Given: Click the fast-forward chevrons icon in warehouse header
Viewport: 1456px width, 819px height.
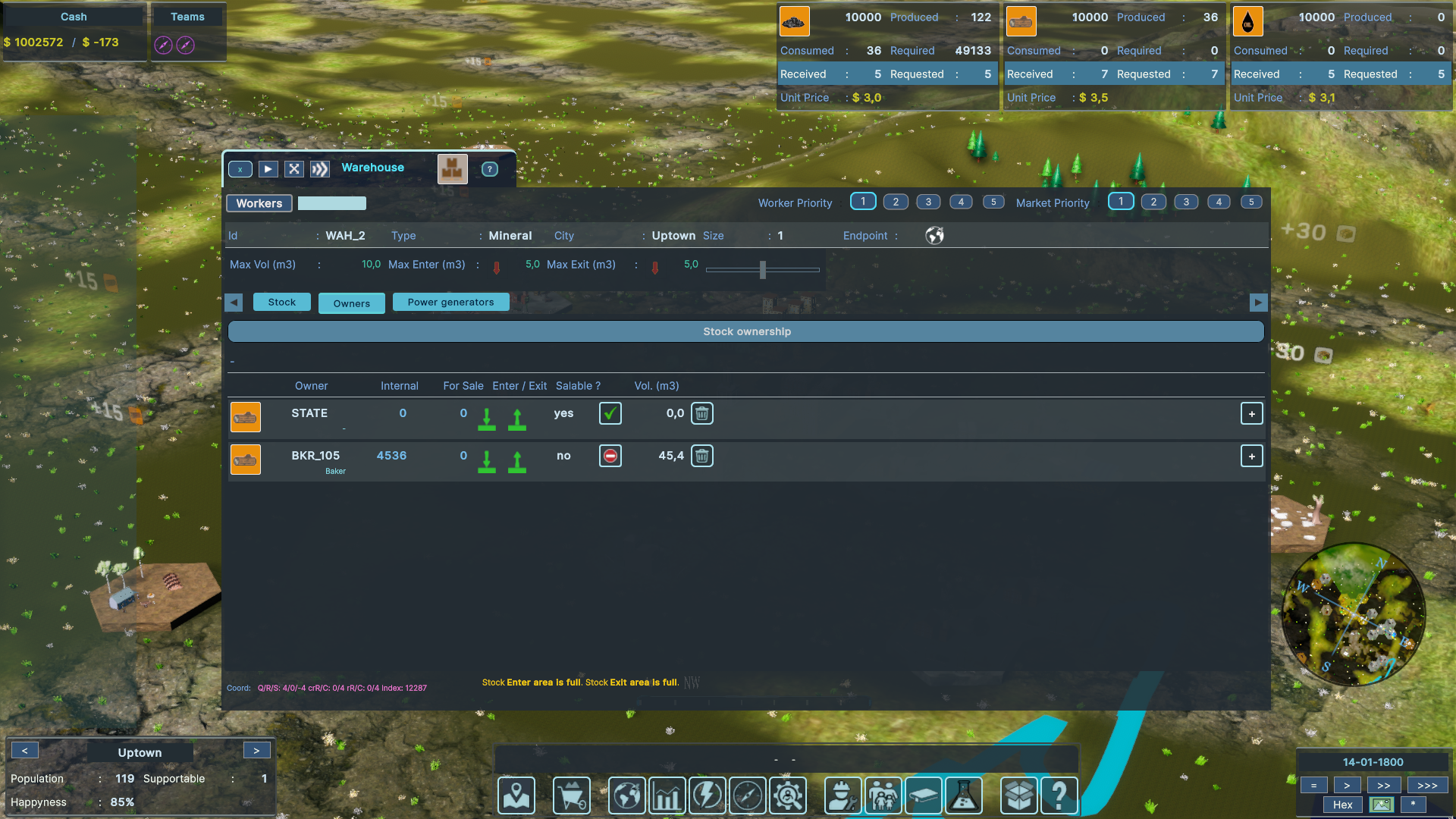Looking at the screenshot, I should click(x=320, y=169).
